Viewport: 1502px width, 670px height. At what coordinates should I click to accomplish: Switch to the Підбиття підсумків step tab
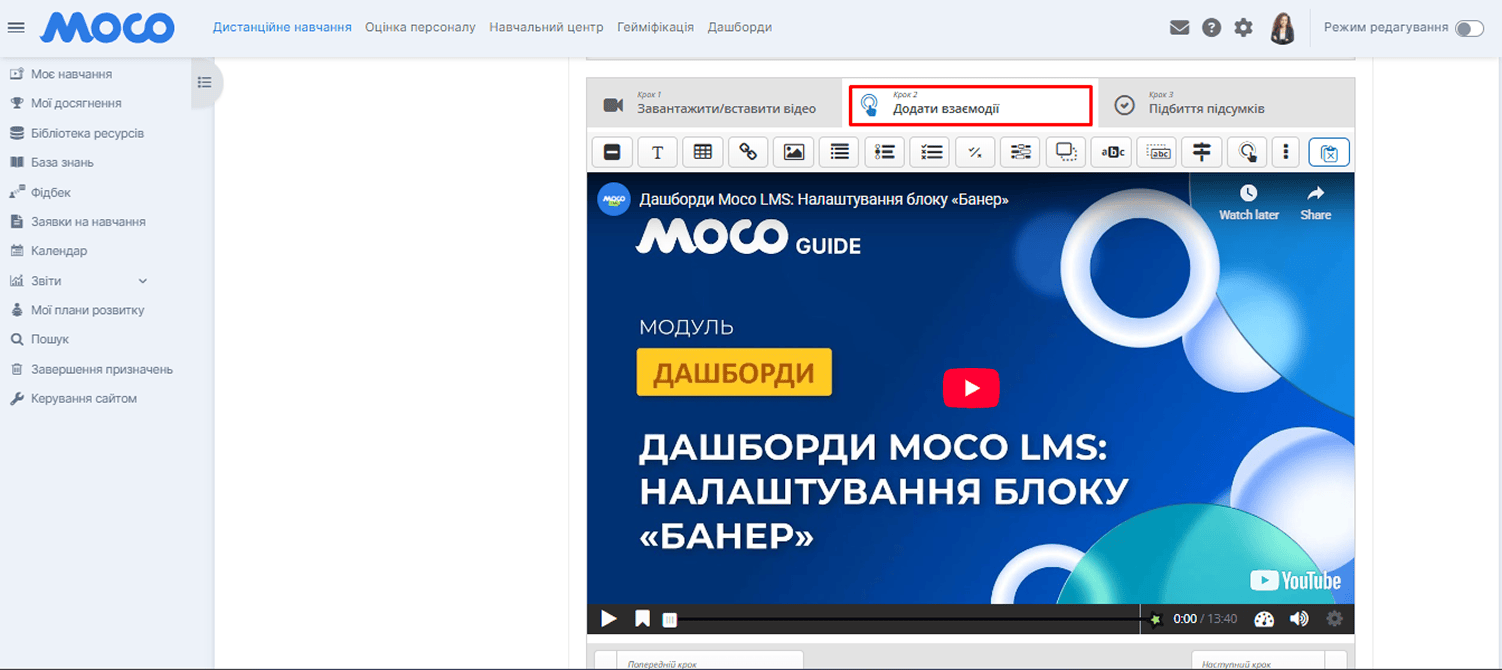pos(1205,104)
